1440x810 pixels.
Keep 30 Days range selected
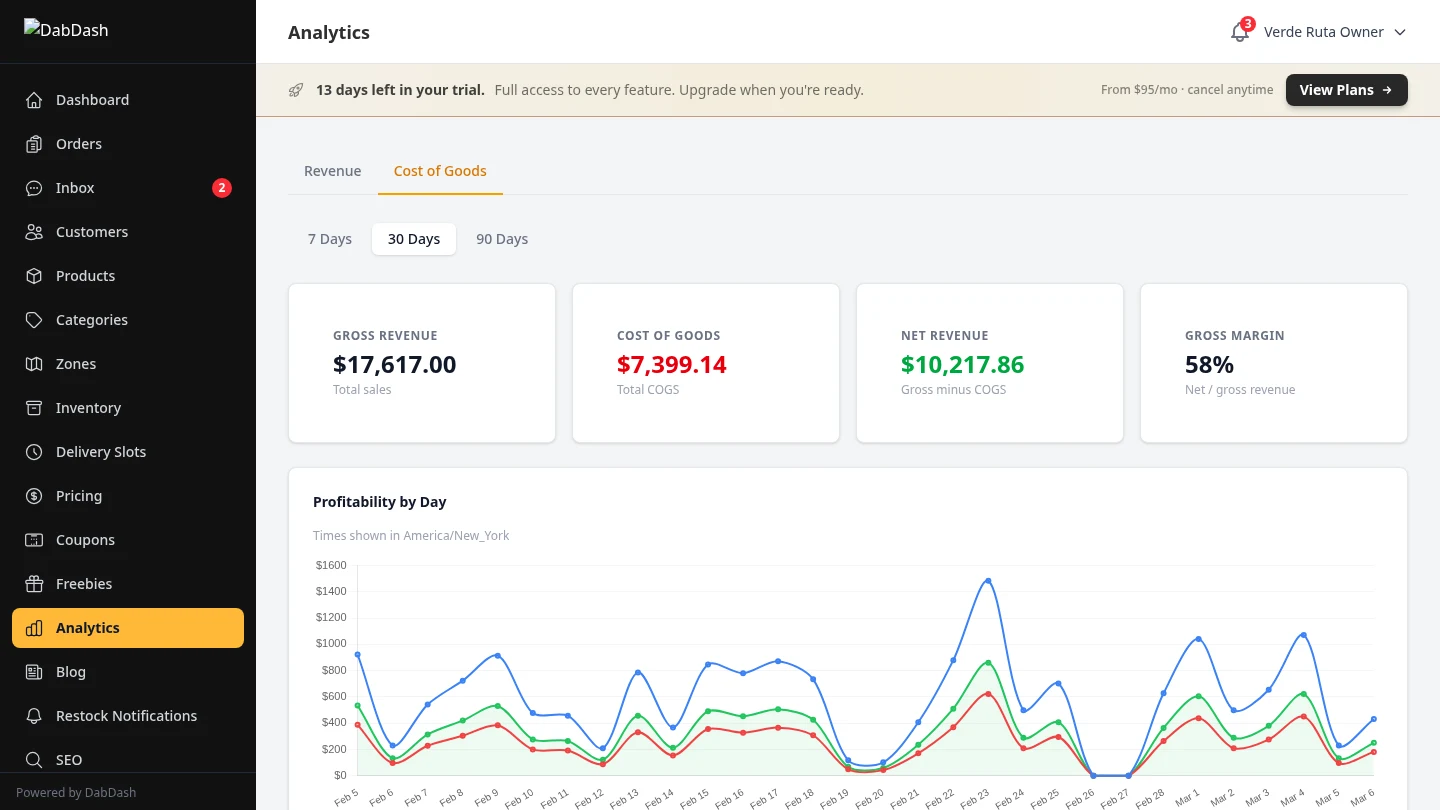click(414, 238)
